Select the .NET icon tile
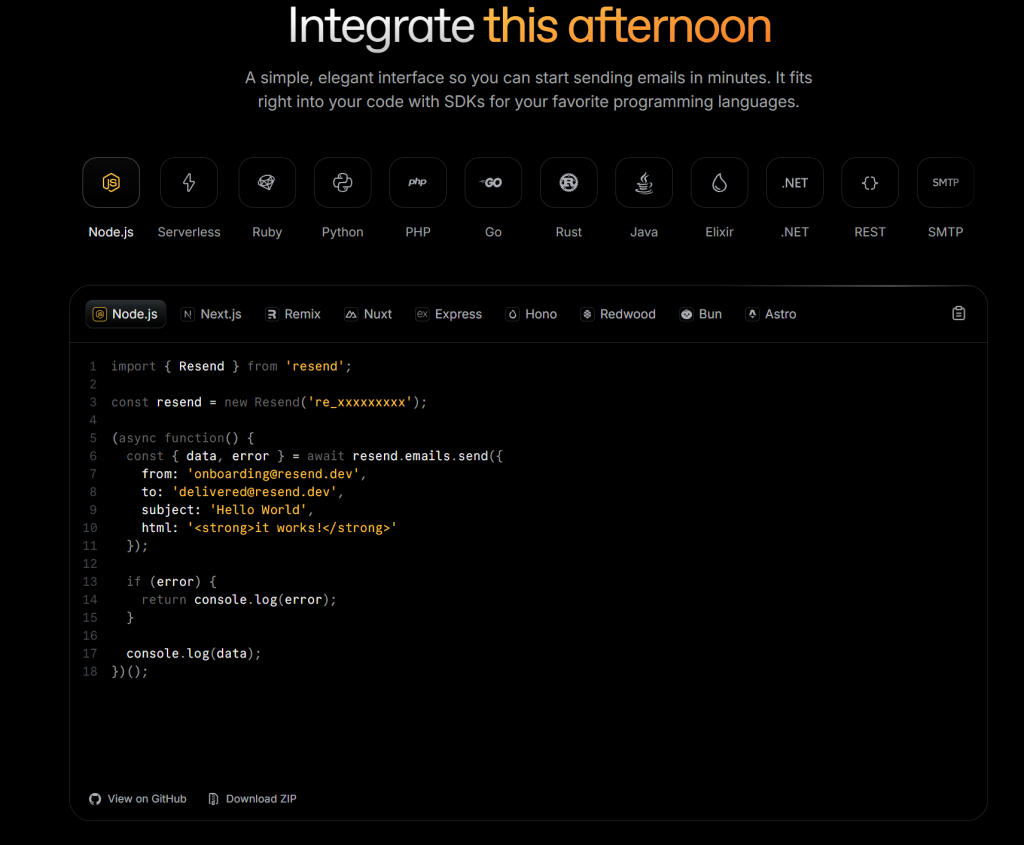Viewport: 1024px width, 845px height. pos(795,182)
